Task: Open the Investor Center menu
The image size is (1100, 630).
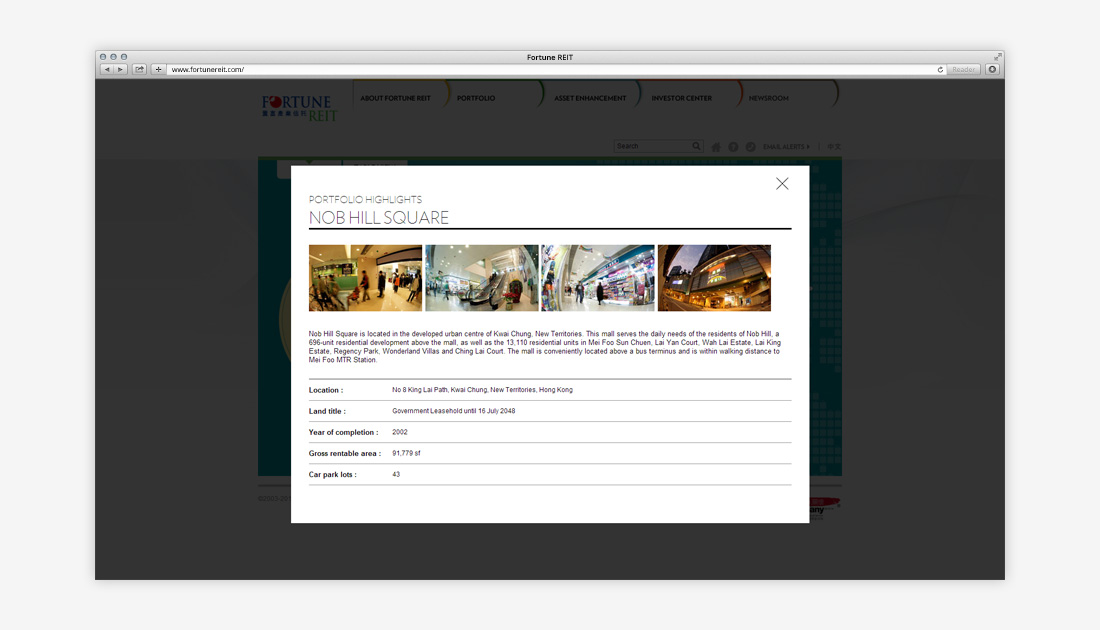Action: [x=682, y=98]
